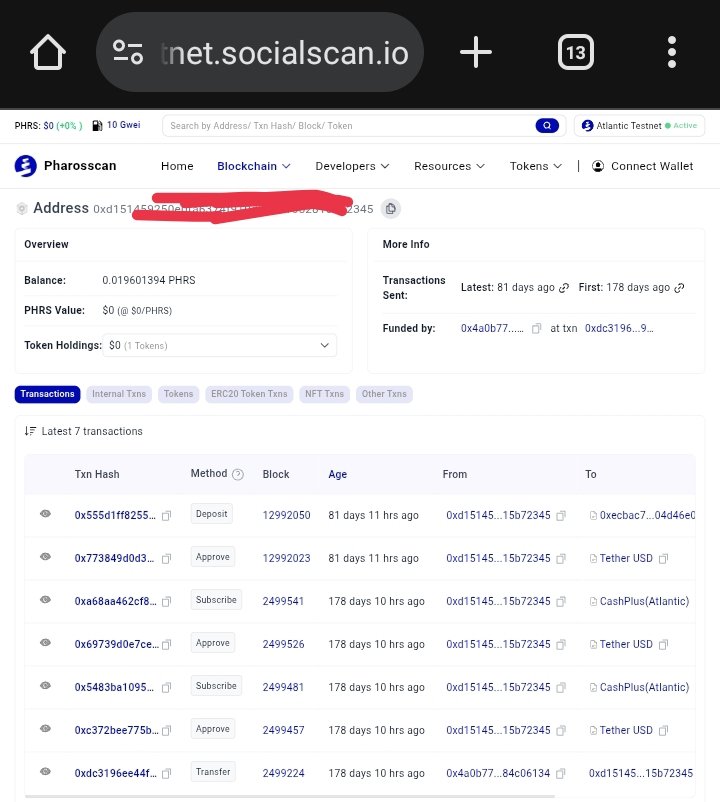Open funding txn 0xdc3196...9 link
This screenshot has height=802, width=720.
(x=619, y=328)
